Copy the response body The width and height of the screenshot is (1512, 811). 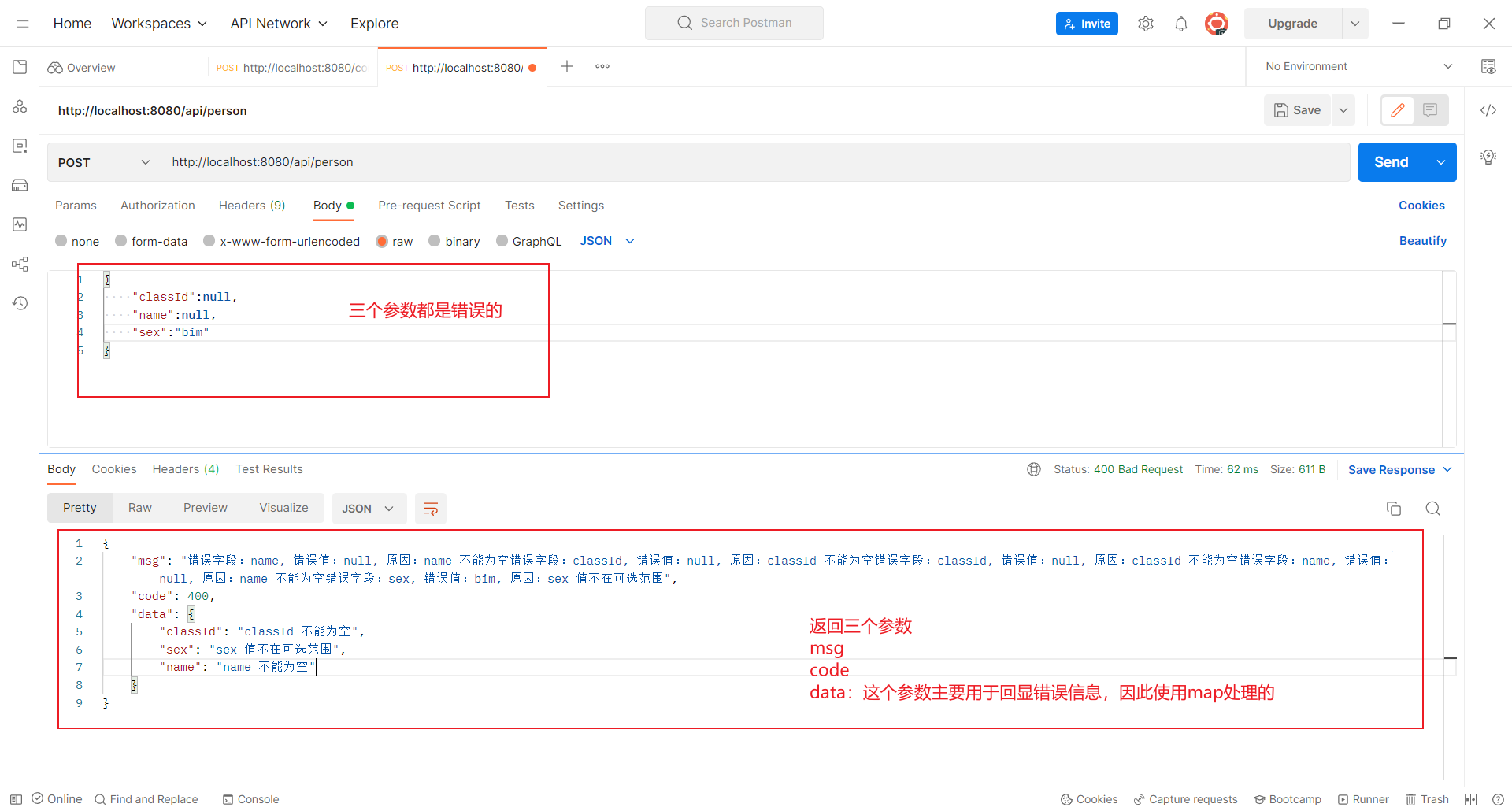point(1394,509)
